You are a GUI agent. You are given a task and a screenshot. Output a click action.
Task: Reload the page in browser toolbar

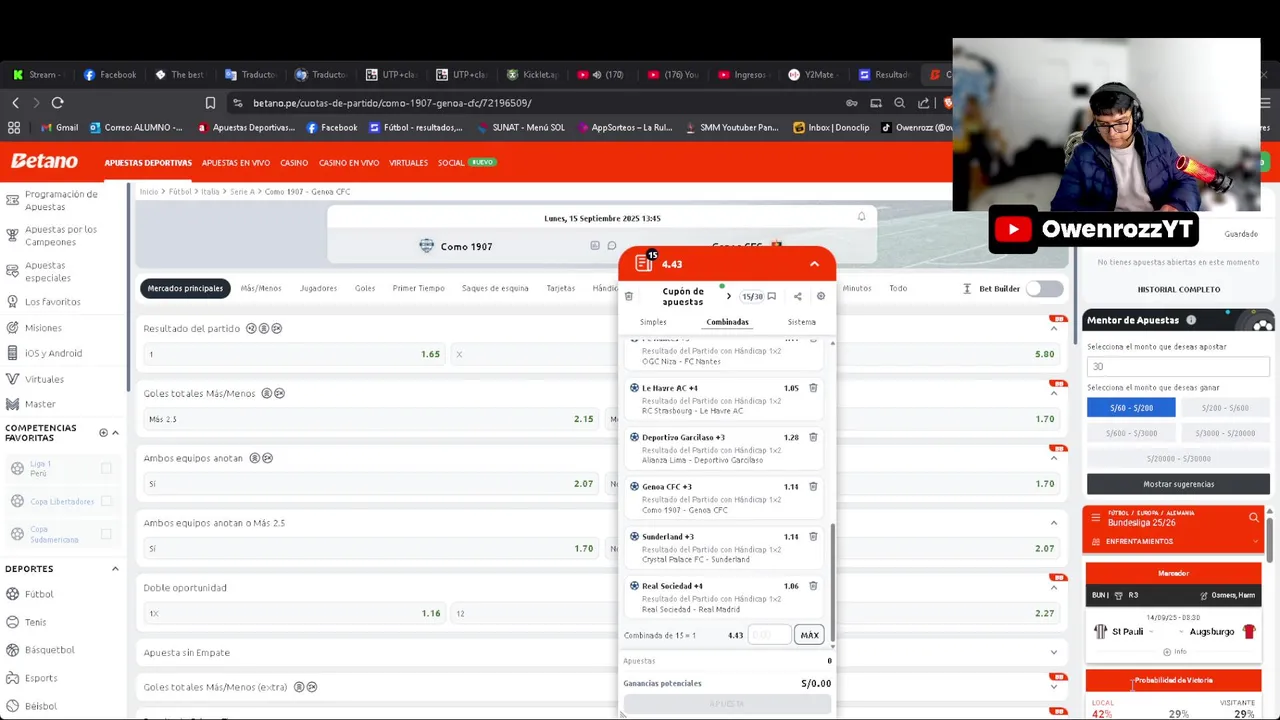tap(58, 103)
